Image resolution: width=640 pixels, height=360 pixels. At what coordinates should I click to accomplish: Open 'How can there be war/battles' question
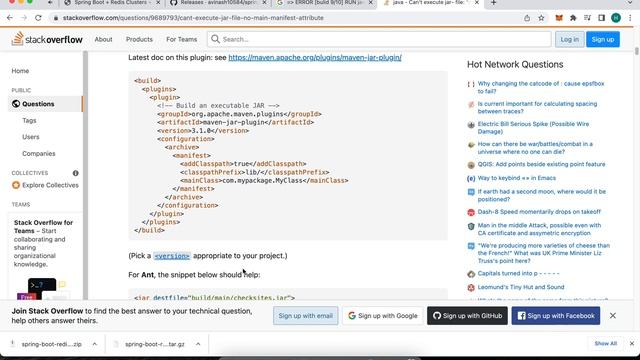tap(535, 148)
